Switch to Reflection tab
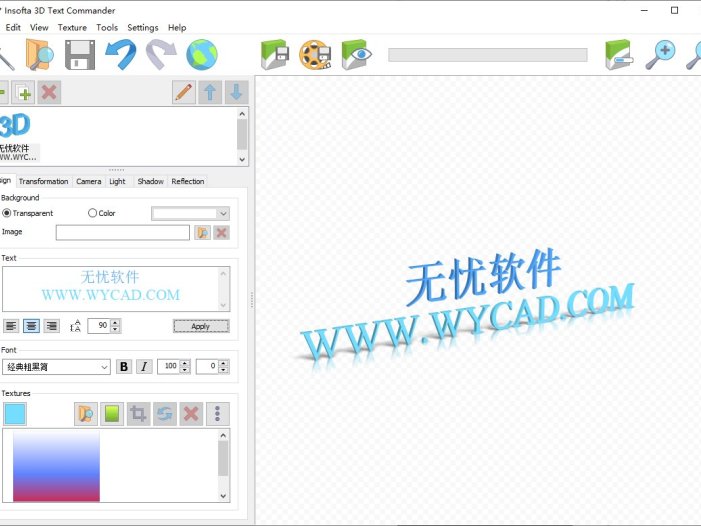The image size is (701, 526). 188,181
